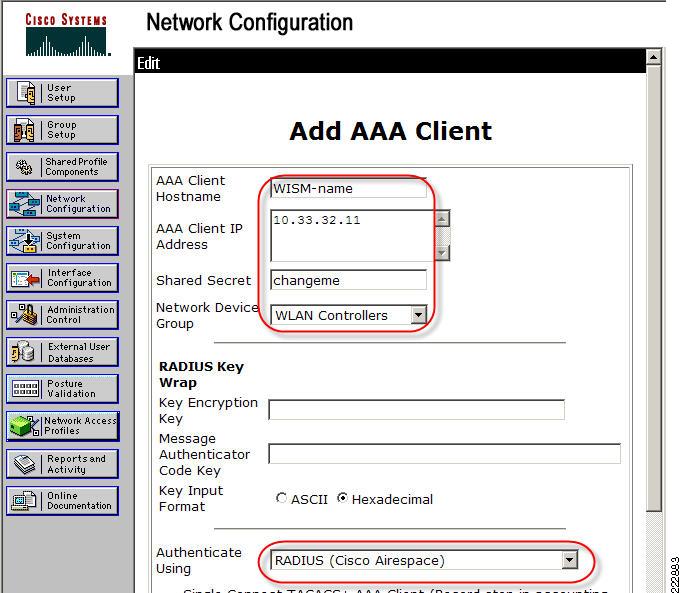Open Posture Validation
The width and height of the screenshot is (679, 593).
tap(62, 389)
